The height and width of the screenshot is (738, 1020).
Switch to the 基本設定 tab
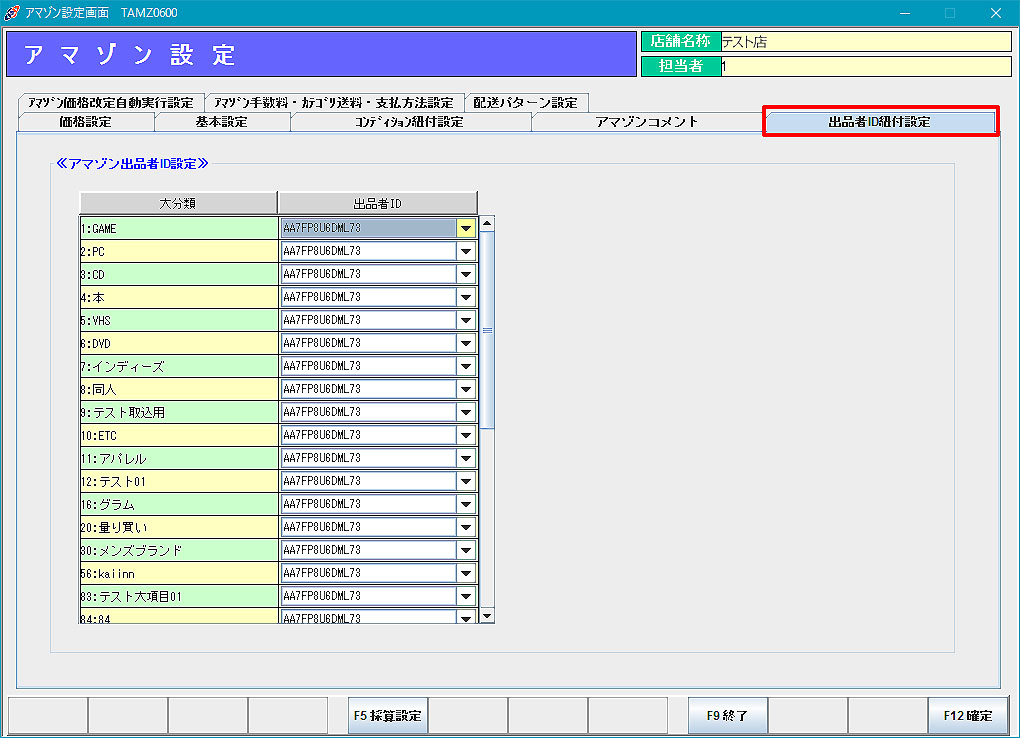coord(221,122)
